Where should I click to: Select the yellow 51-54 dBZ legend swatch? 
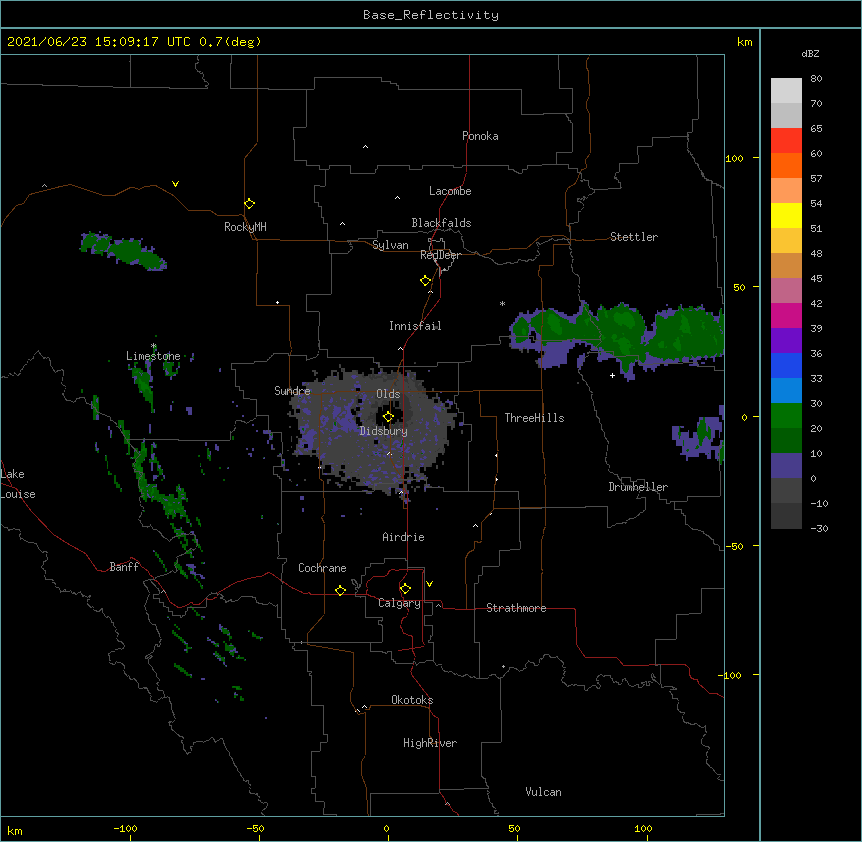coord(786,215)
